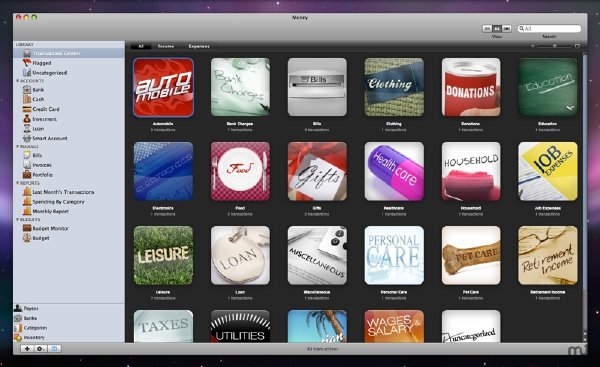Switch to list view mode
The width and height of the screenshot is (600, 367).
[x=487, y=29]
